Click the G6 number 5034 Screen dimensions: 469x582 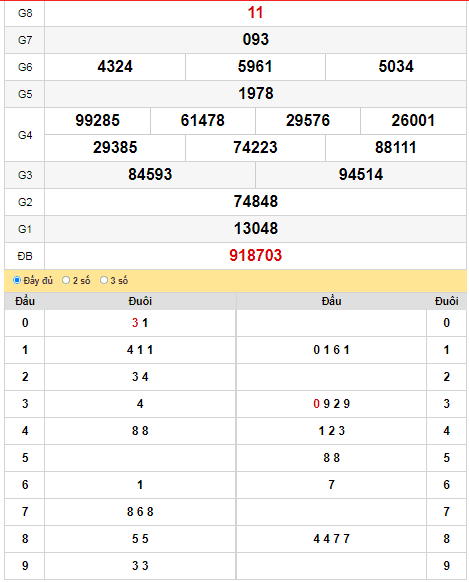coord(396,67)
